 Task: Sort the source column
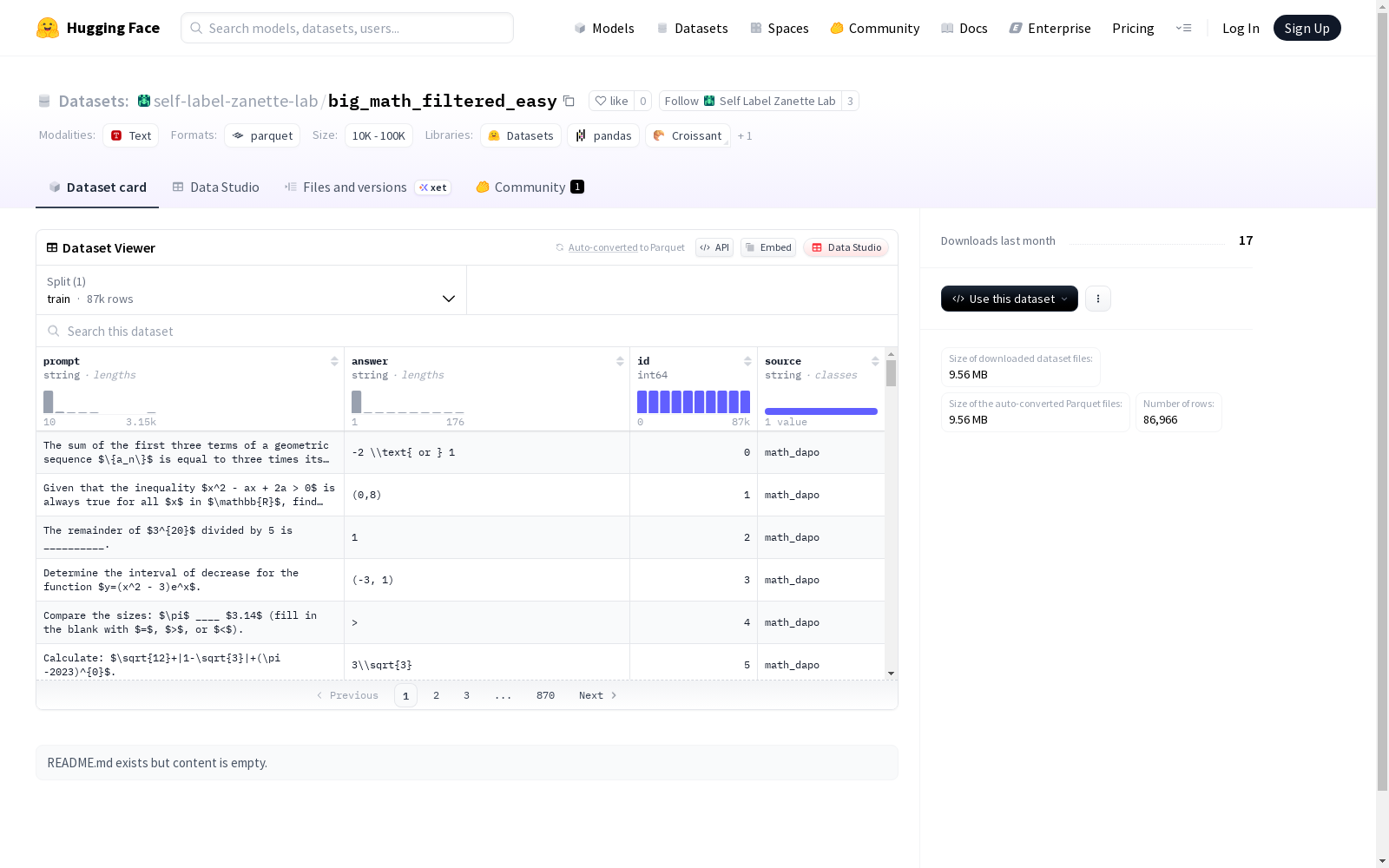tap(875, 361)
